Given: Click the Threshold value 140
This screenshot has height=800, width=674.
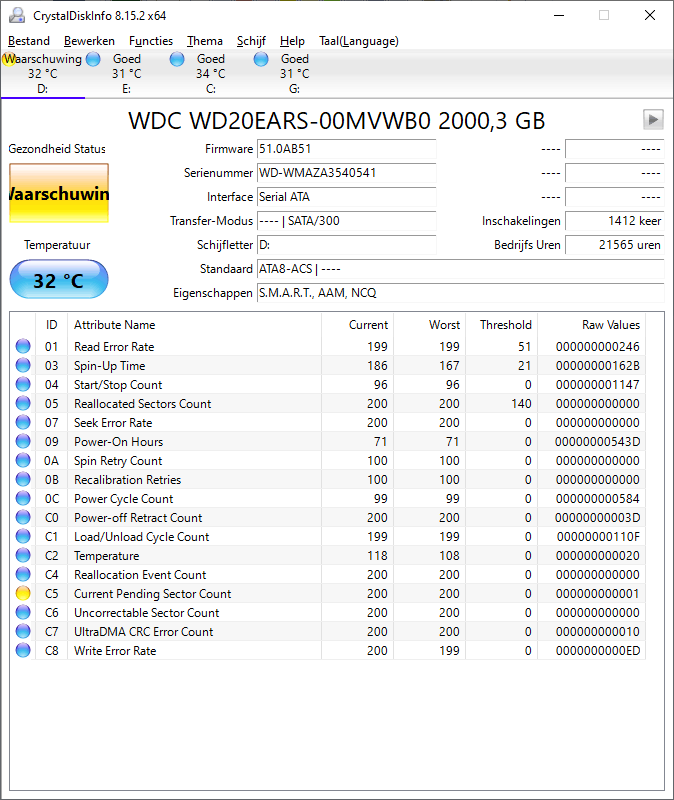Looking at the screenshot, I should pyautogui.click(x=521, y=404).
